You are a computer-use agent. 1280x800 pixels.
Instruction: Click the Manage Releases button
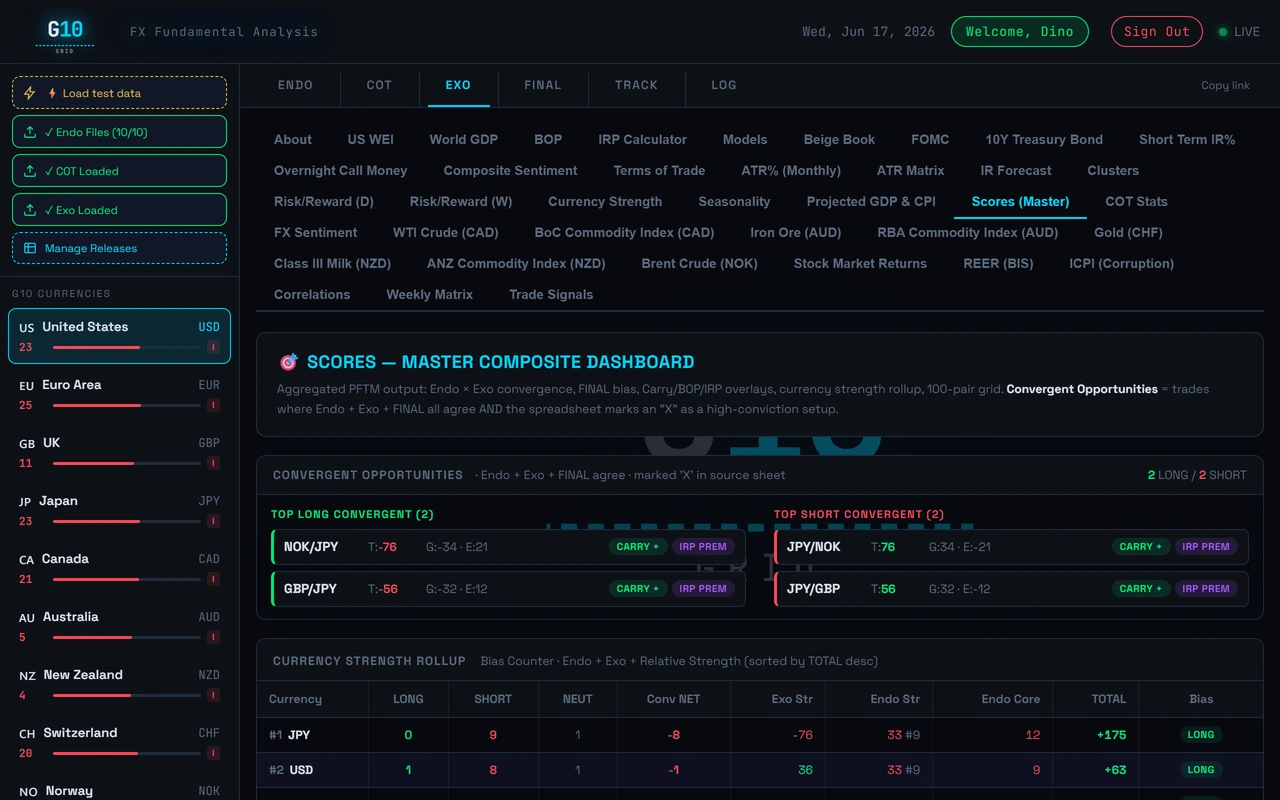[x=119, y=248]
